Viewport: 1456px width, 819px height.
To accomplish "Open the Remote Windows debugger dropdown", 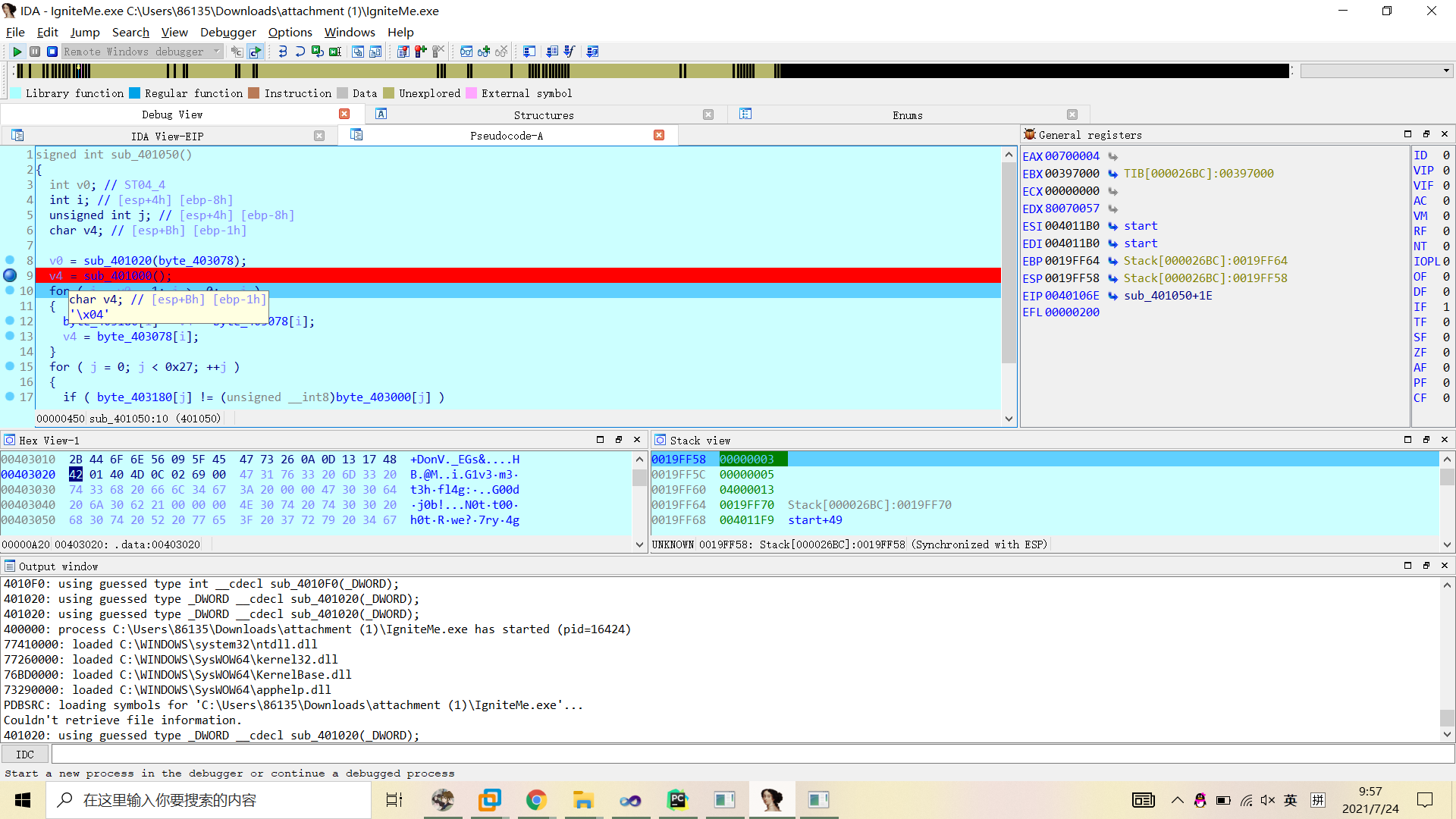I will pos(216,52).
